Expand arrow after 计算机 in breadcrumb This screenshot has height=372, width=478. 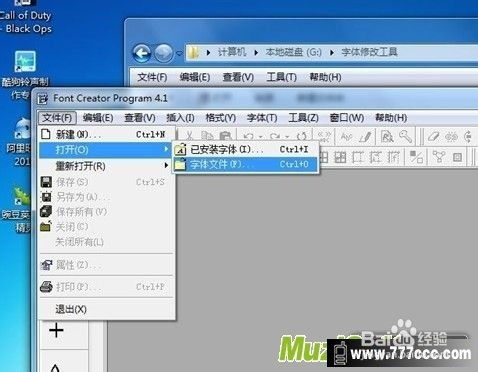click(x=256, y=52)
